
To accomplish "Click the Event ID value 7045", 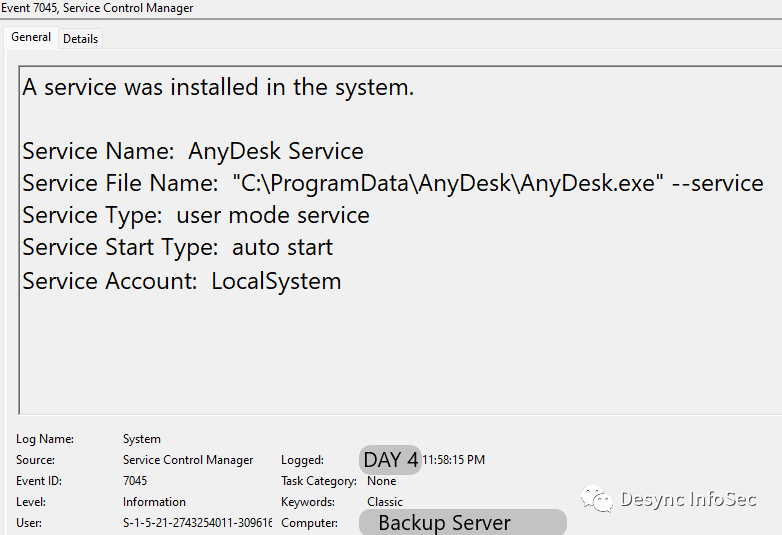I will point(135,481).
